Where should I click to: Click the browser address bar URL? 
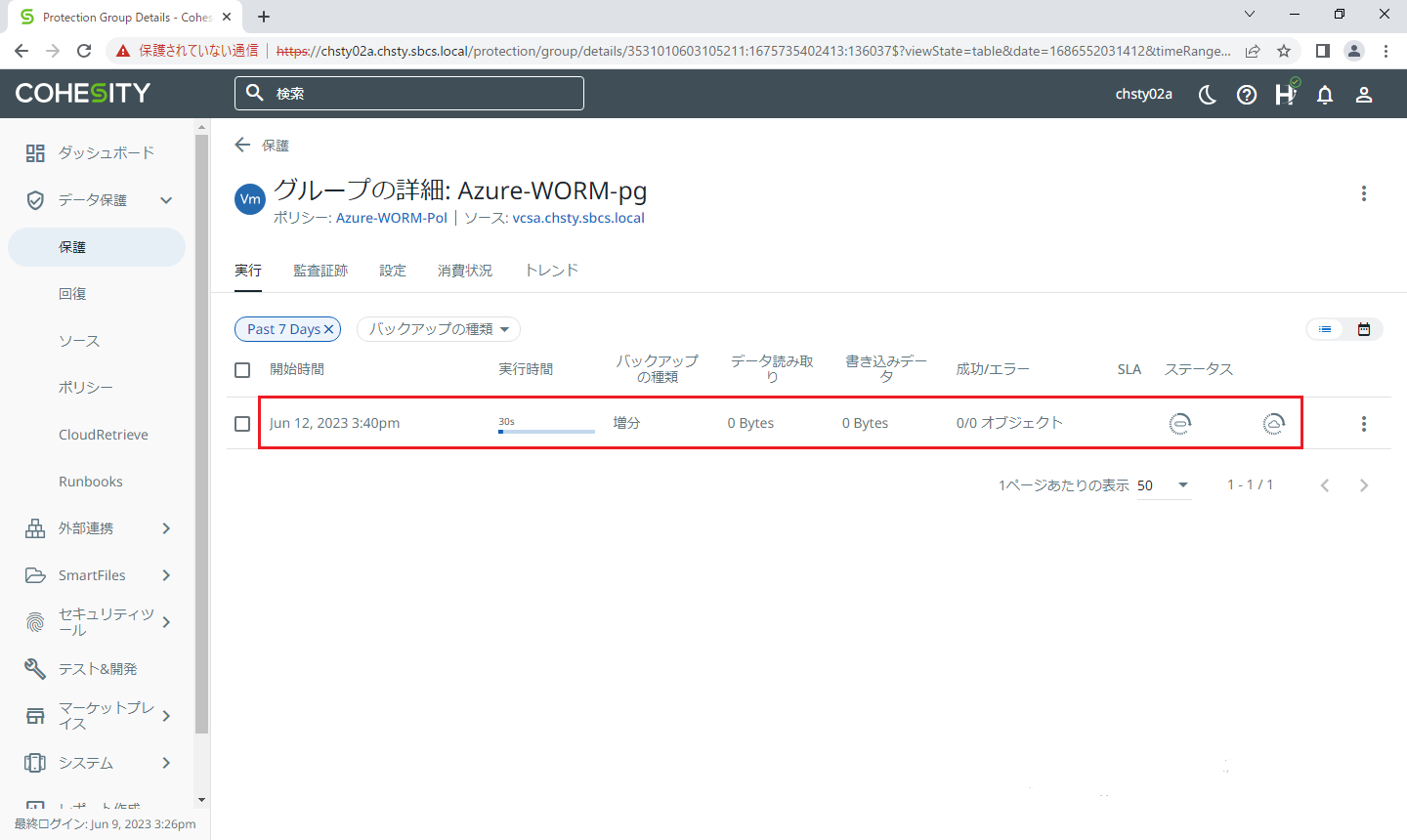click(753, 51)
